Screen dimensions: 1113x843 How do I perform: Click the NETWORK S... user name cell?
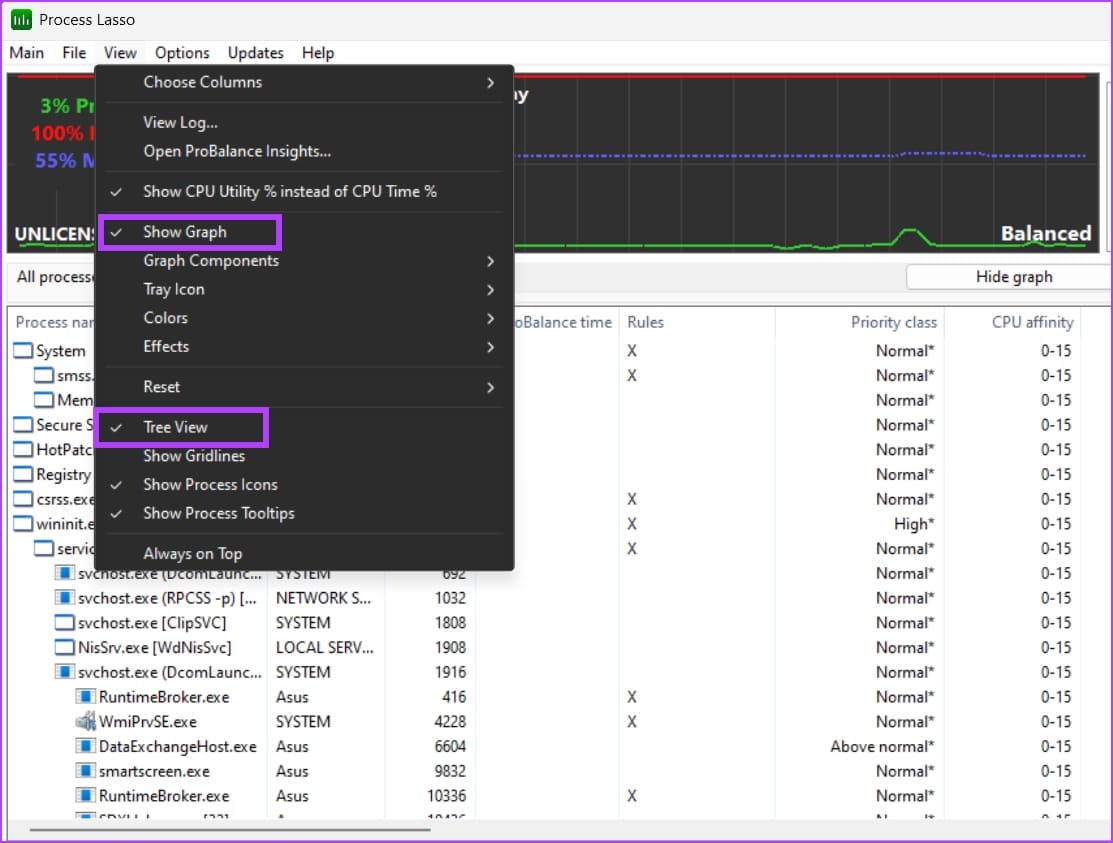click(x=323, y=597)
